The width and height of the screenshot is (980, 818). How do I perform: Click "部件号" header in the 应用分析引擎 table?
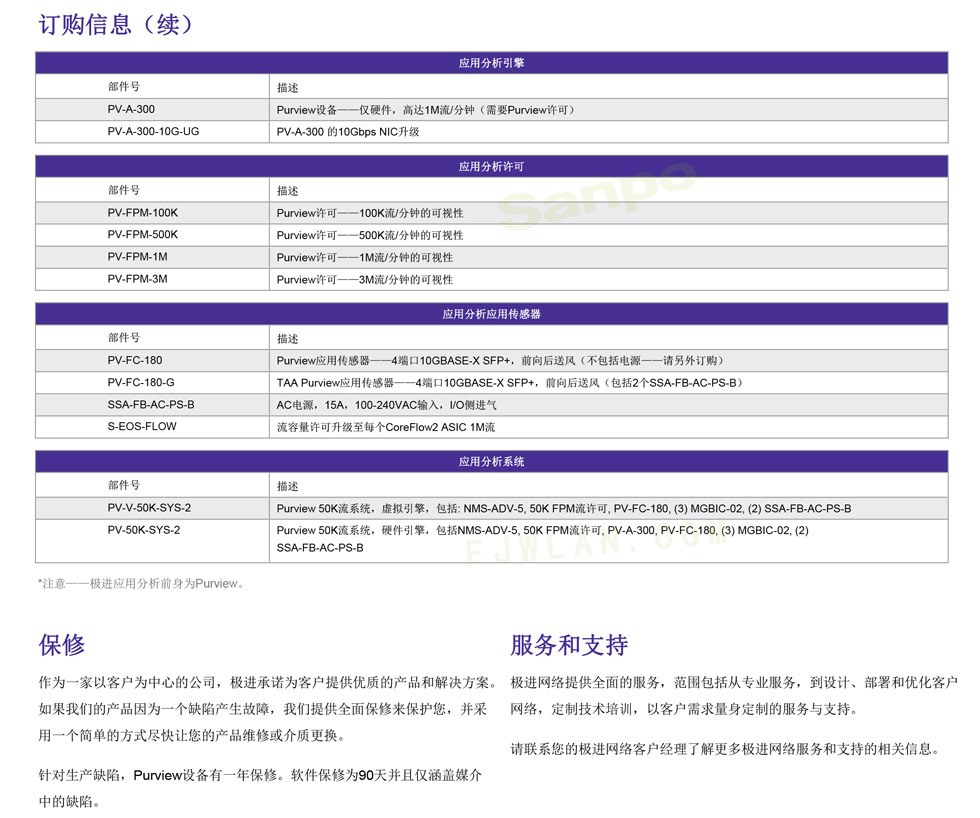click(x=124, y=86)
